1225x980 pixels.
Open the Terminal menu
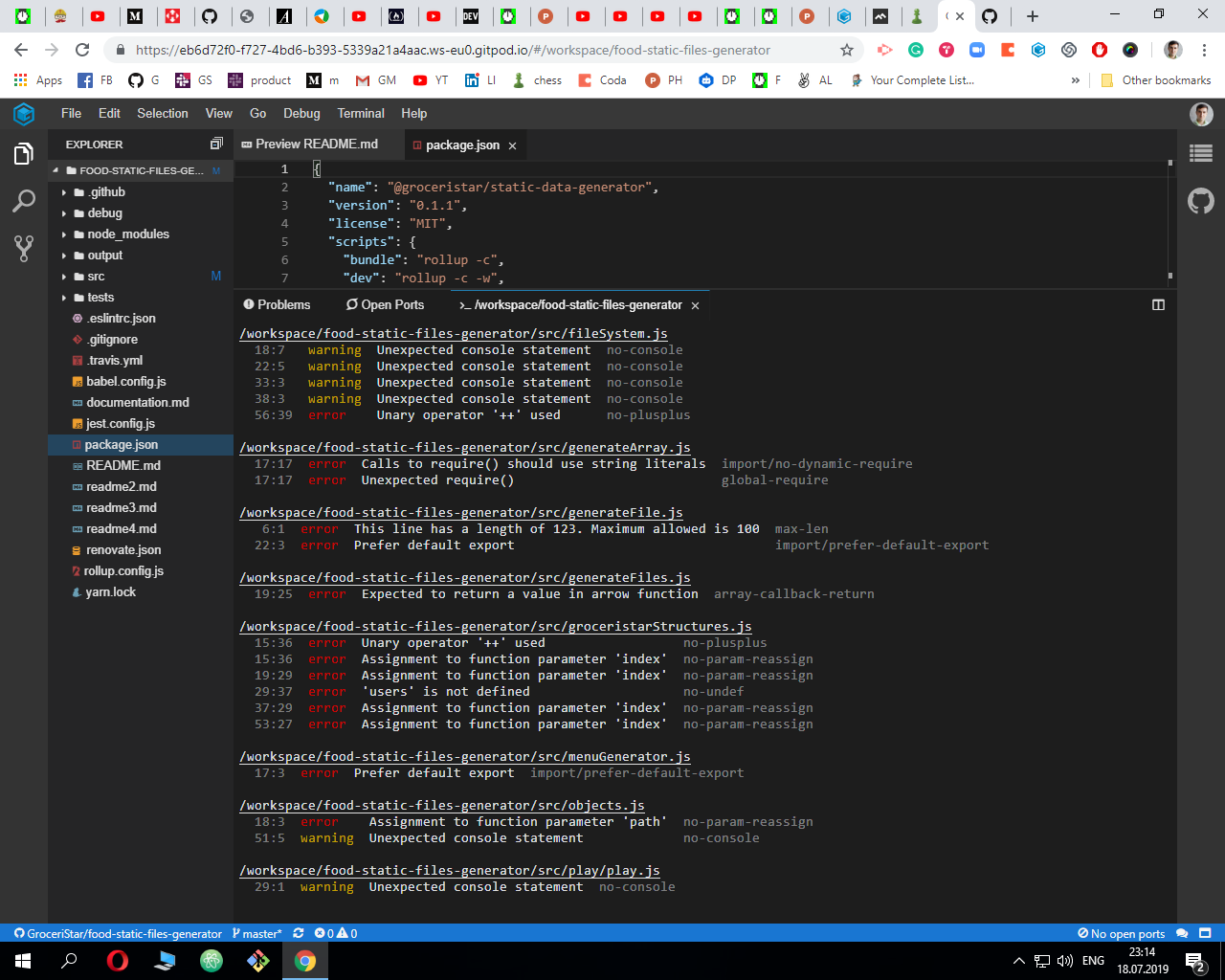361,113
